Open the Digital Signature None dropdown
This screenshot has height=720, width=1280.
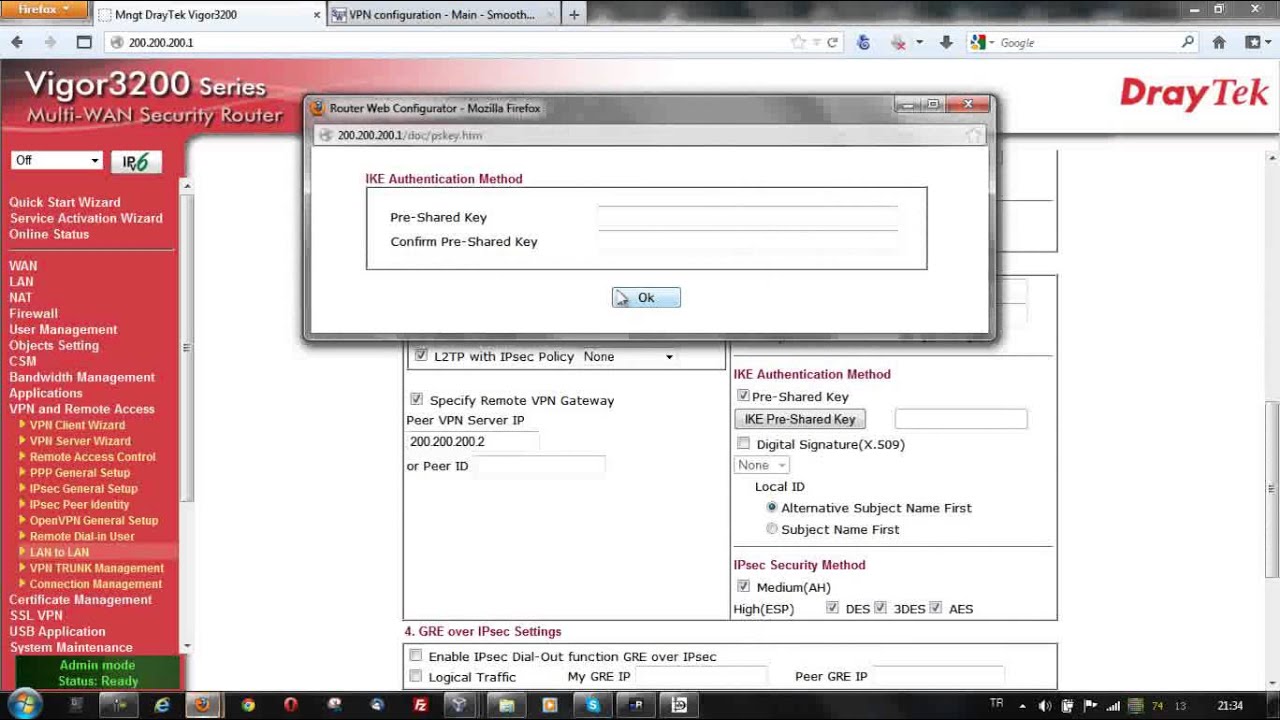point(762,465)
